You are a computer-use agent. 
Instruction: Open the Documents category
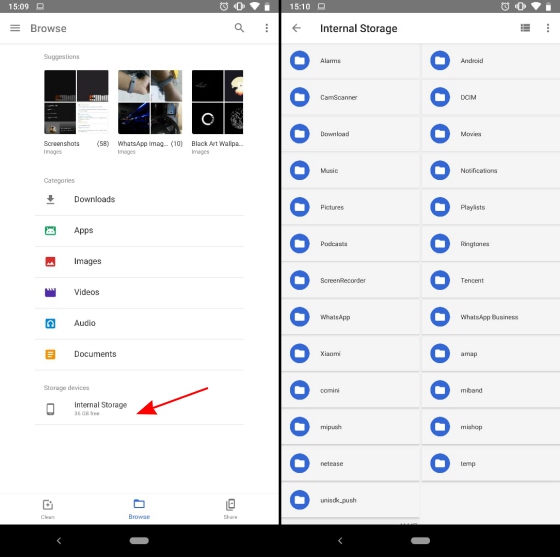[x=139, y=354]
